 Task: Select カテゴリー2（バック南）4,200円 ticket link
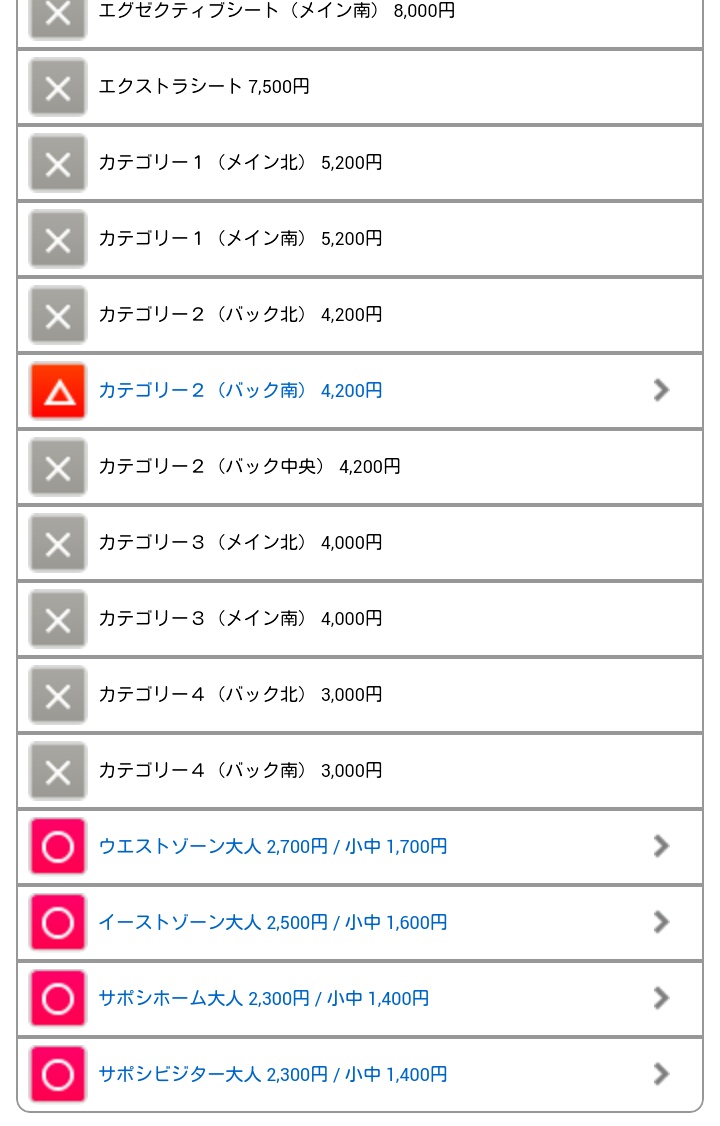click(240, 390)
